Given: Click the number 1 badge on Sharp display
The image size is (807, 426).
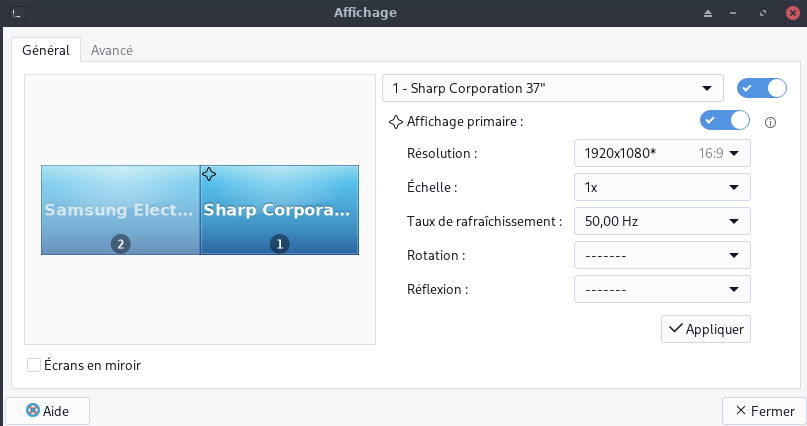Looking at the screenshot, I should (280, 243).
